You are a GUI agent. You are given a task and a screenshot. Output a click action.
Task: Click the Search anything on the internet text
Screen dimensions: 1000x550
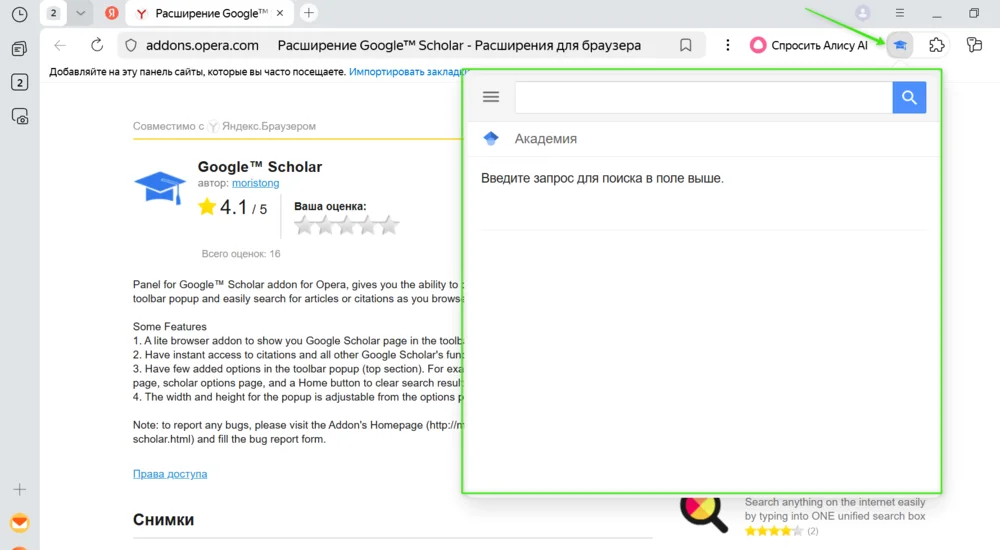pos(835,509)
